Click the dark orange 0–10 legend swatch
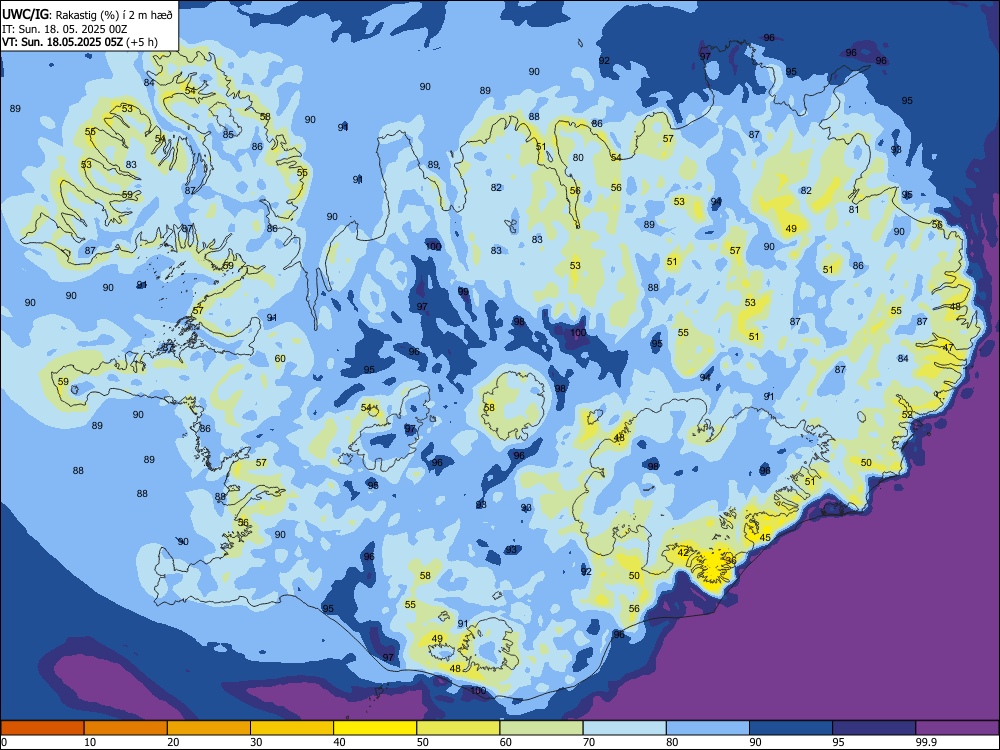Image resolution: width=1000 pixels, height=750 pixels. point(42,728)
